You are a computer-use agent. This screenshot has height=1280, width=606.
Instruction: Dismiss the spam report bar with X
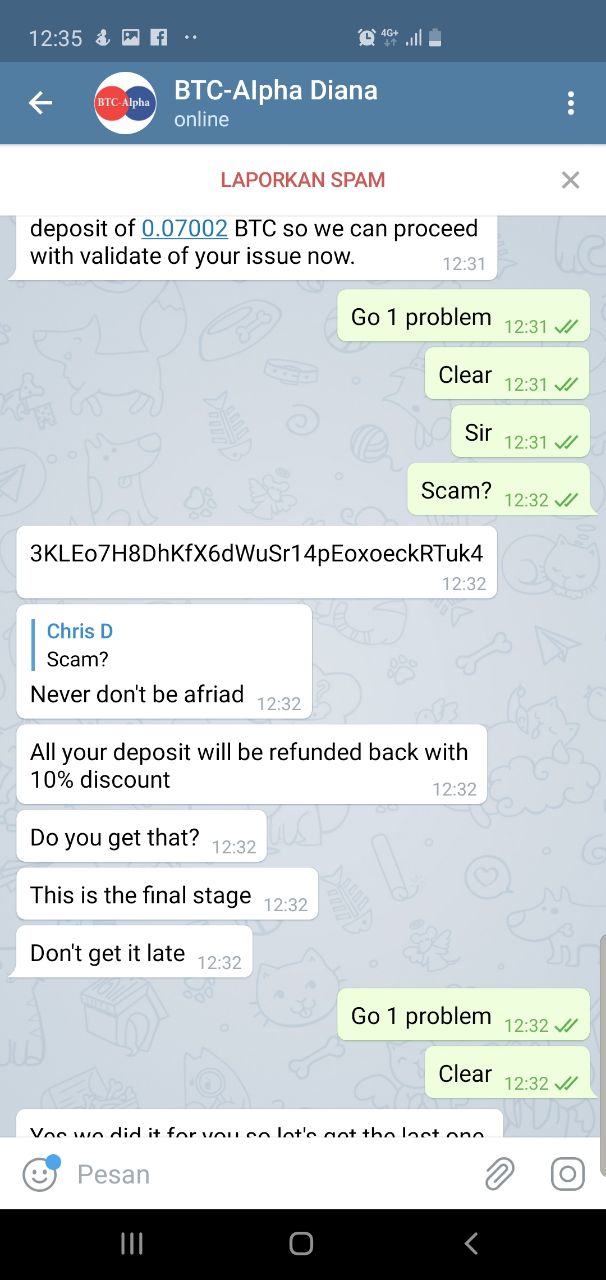pos(570,180)
